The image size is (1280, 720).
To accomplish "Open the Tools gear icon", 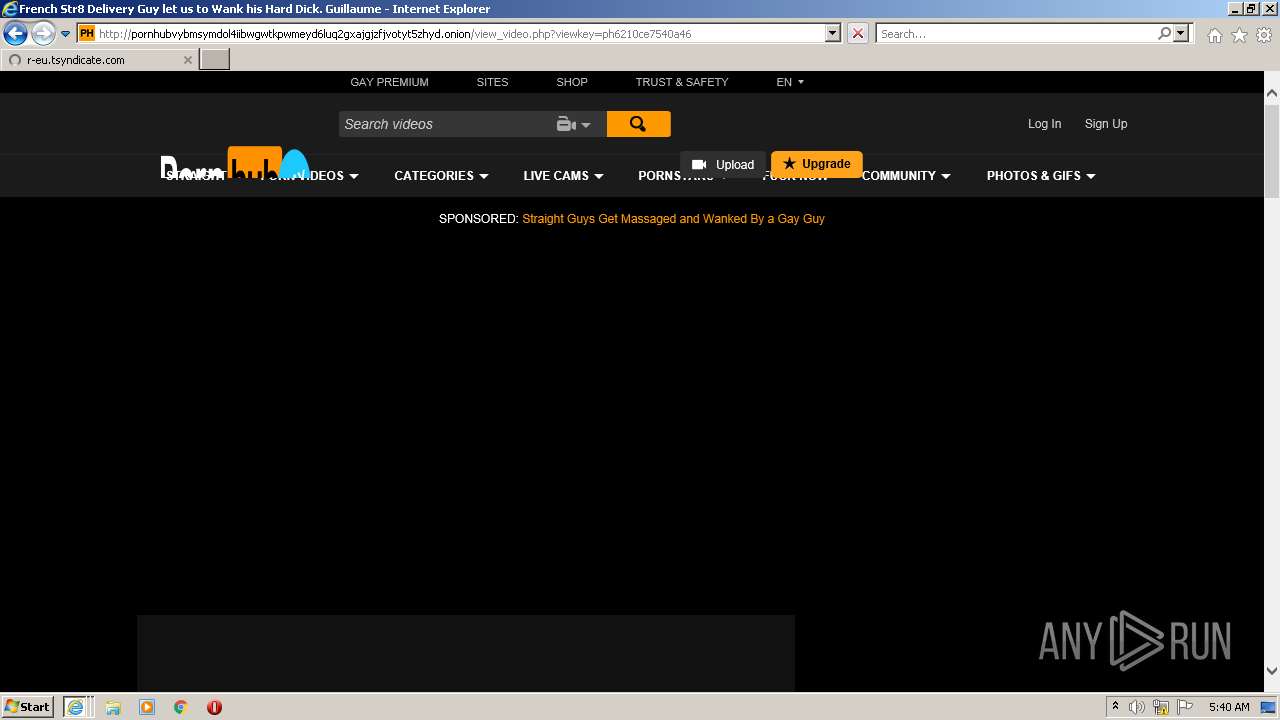I will (x=1264, y=35).
